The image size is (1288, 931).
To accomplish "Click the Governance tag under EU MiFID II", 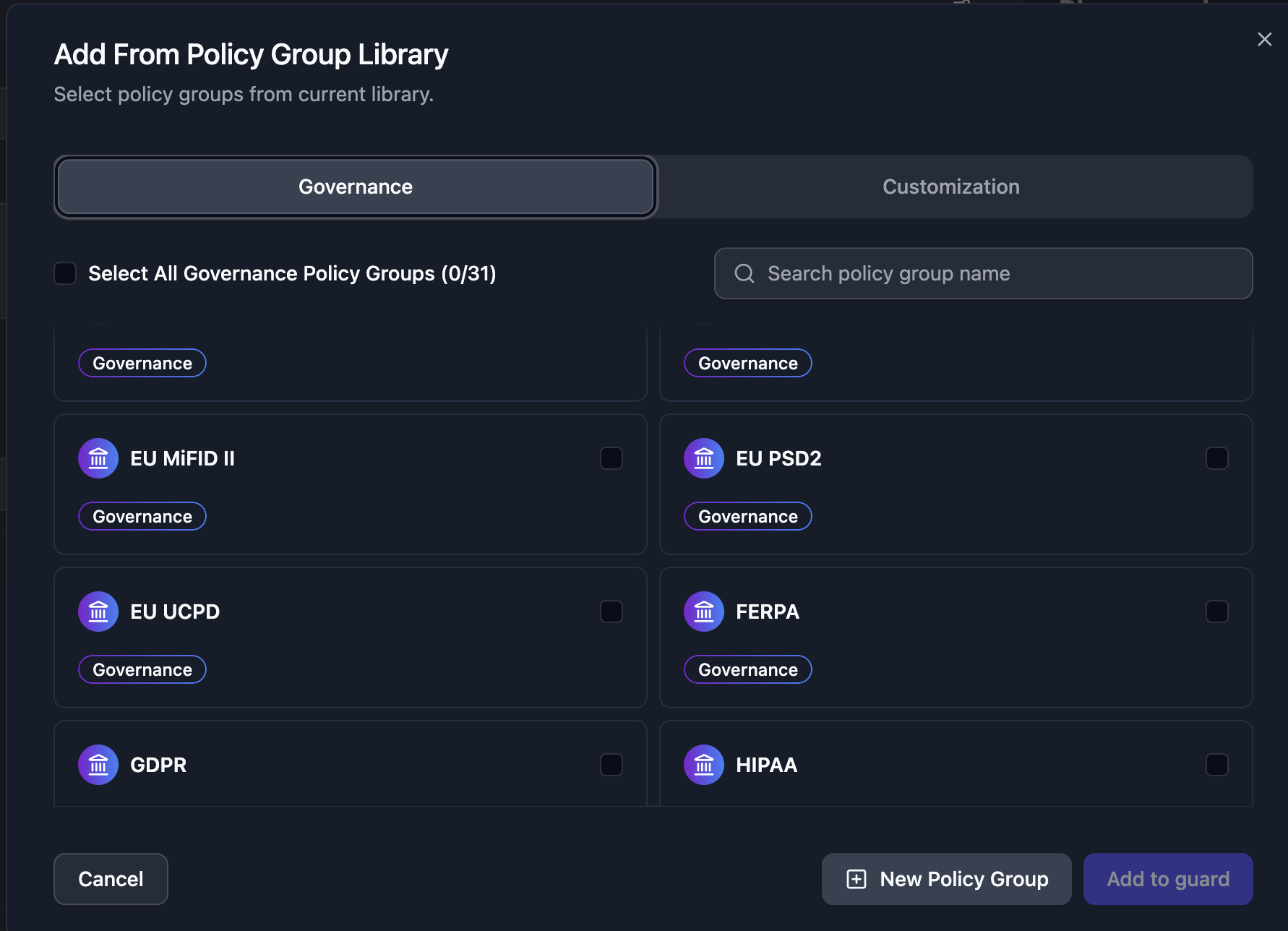I will (142, 516).
